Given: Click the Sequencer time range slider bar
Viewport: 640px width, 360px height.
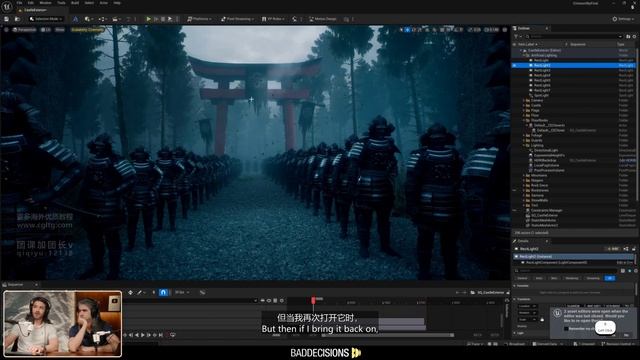Looking at the screenshot, I should point(388,335).
